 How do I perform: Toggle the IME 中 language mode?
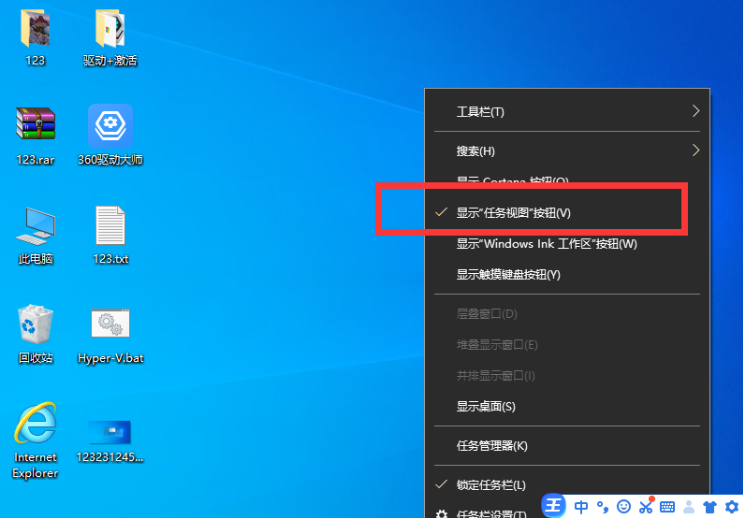pos(581,506)
